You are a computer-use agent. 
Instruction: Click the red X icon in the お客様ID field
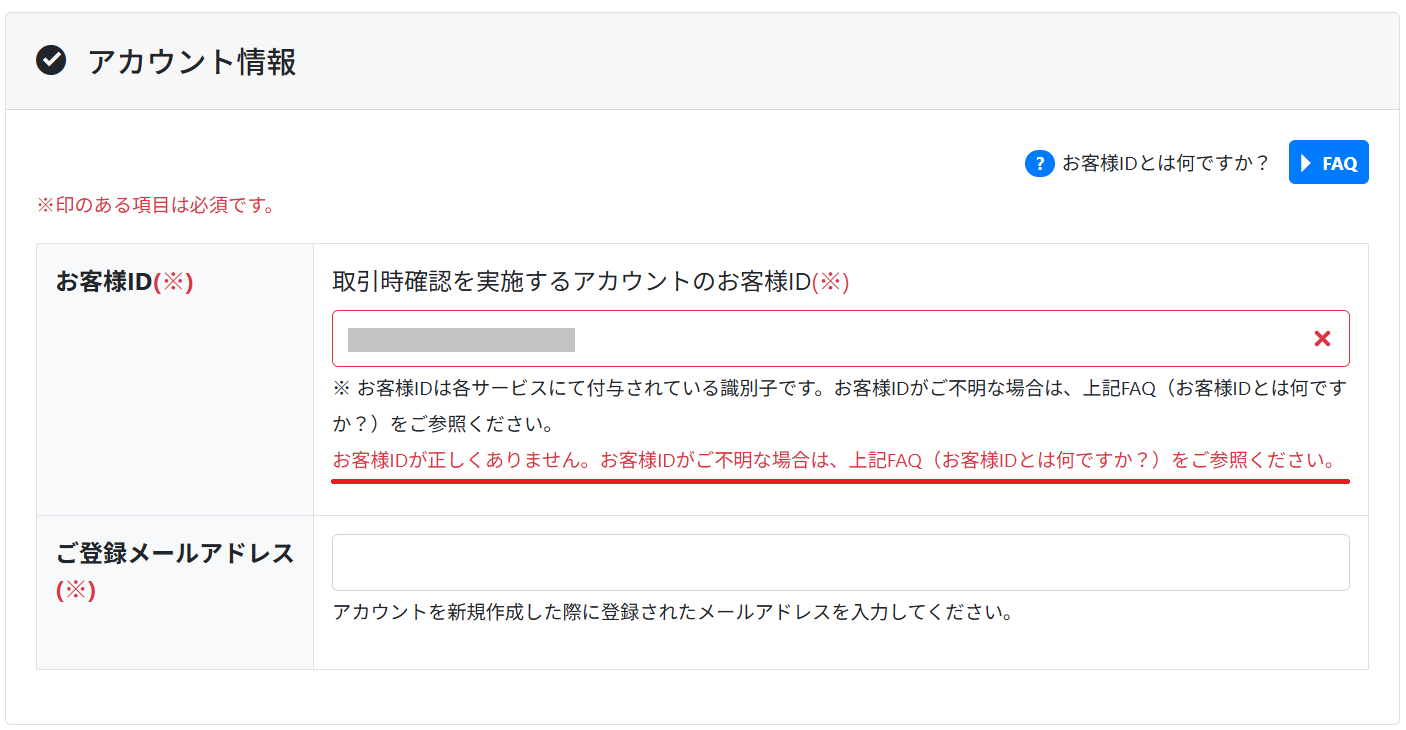click(x=1322, y=339)
